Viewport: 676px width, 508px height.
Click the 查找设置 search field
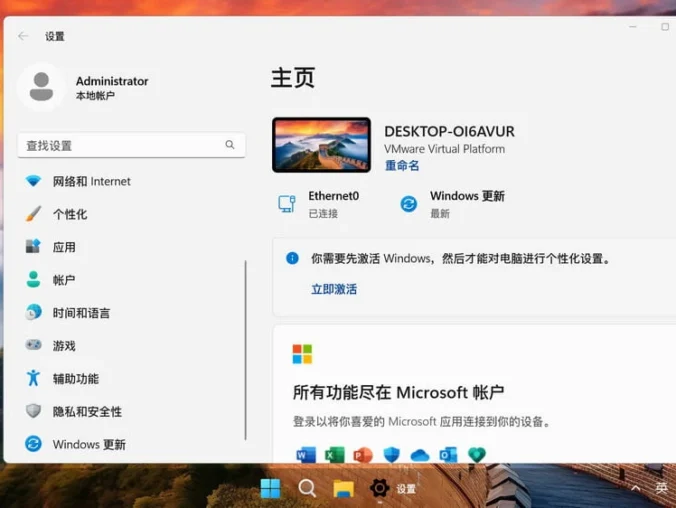point(131,145)
